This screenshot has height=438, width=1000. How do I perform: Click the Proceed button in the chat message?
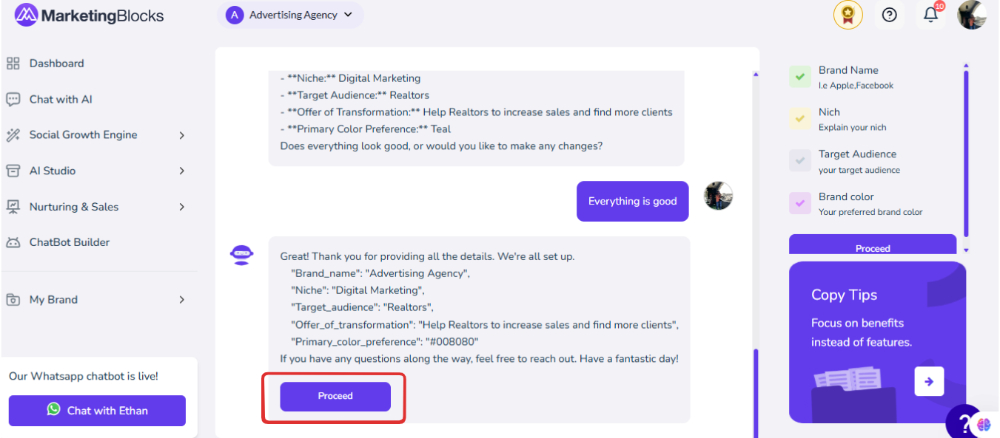(335, 397)
